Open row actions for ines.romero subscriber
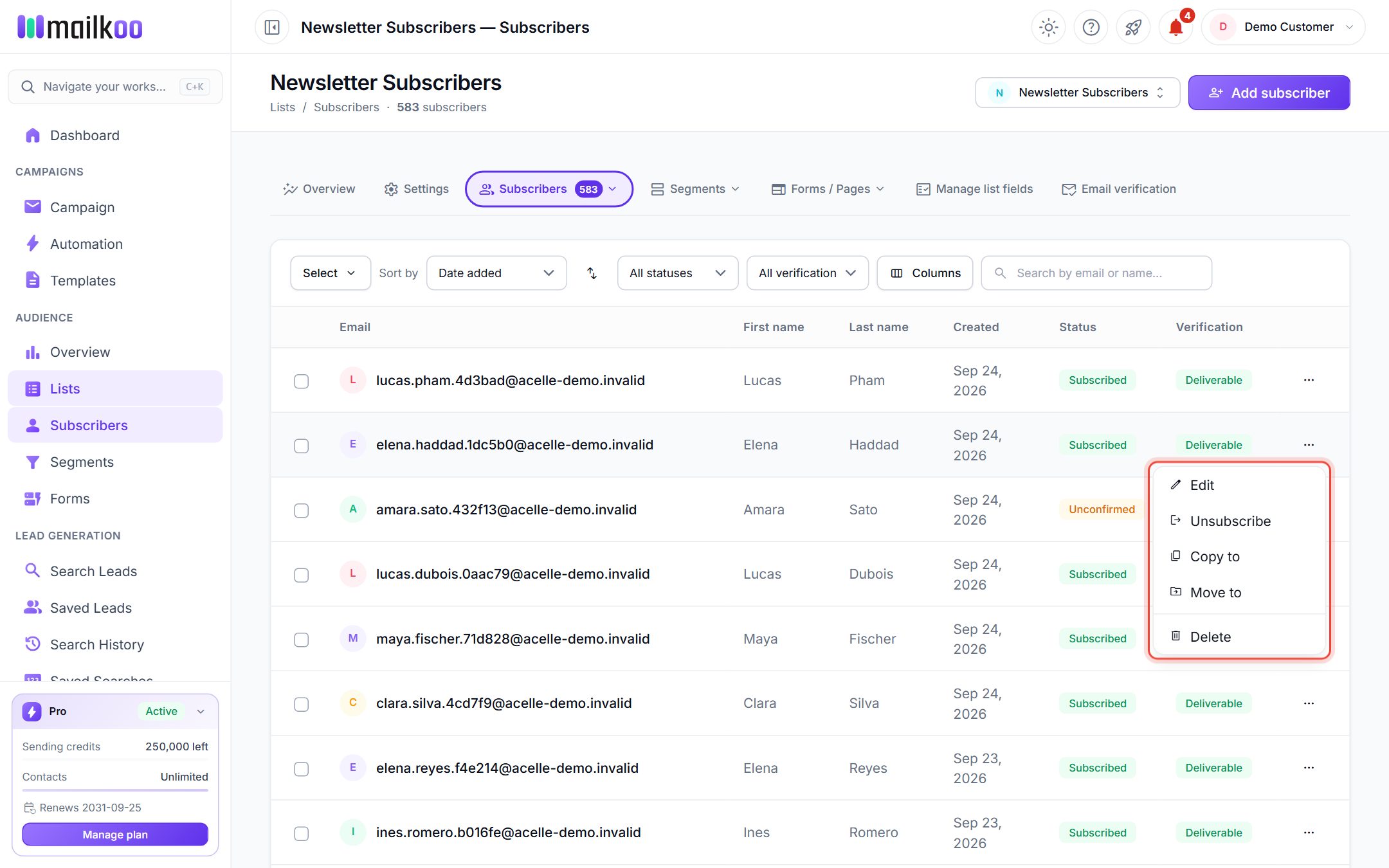The height and width of the screenshot is (868, 1389). coord(1309,833)
